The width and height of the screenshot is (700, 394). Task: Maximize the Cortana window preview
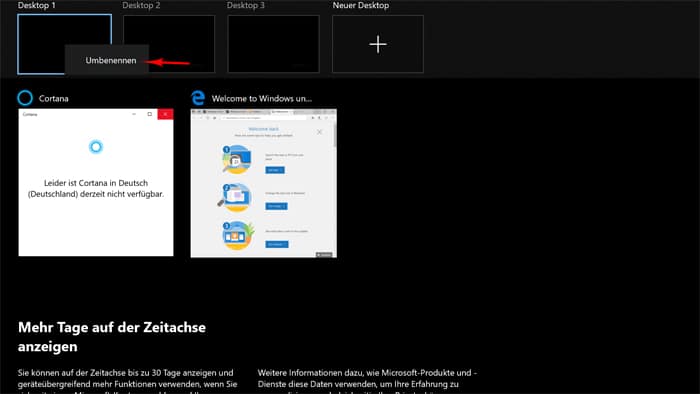pyautogui.click(x=150, y=114)
